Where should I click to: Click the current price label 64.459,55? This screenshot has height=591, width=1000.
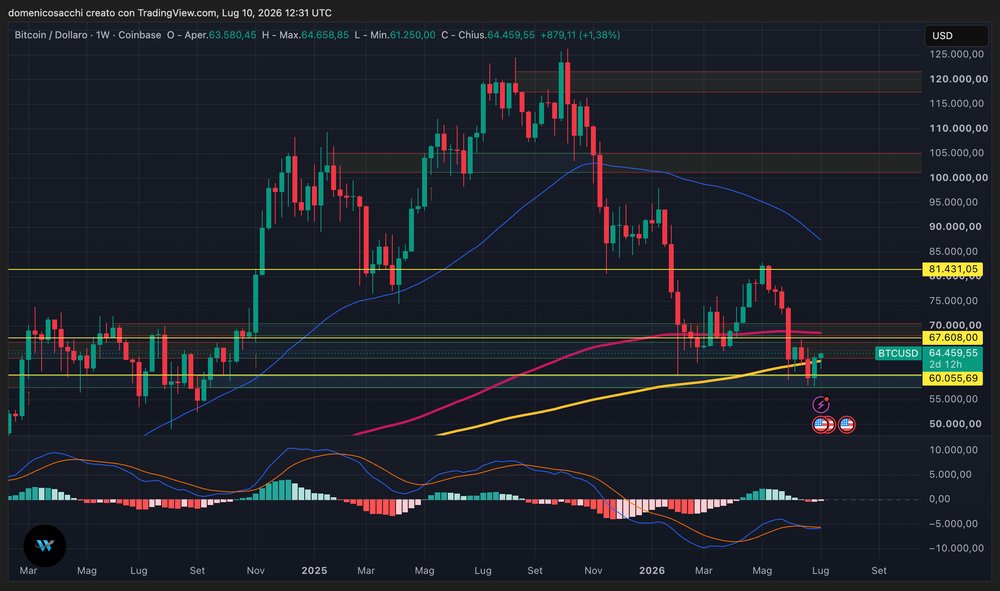[x=953, y=353]
